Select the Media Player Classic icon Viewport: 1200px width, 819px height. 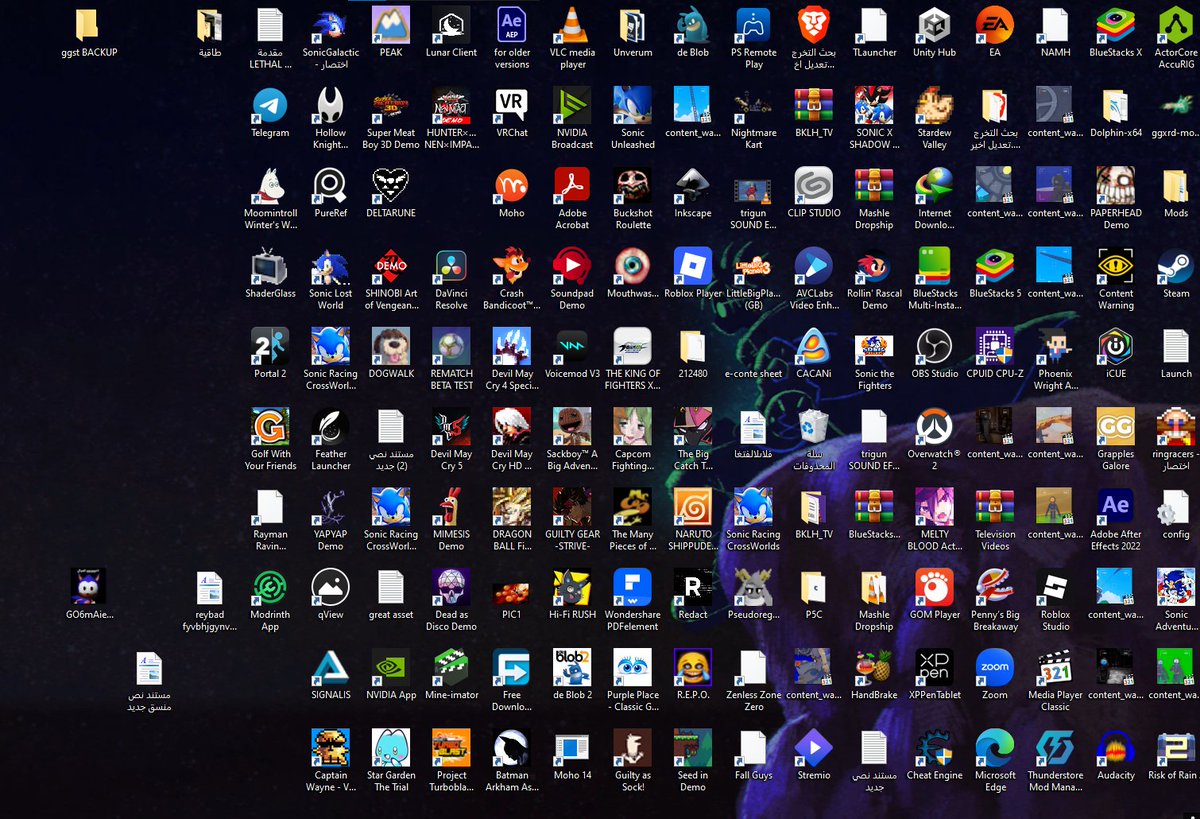[1055, 667]
